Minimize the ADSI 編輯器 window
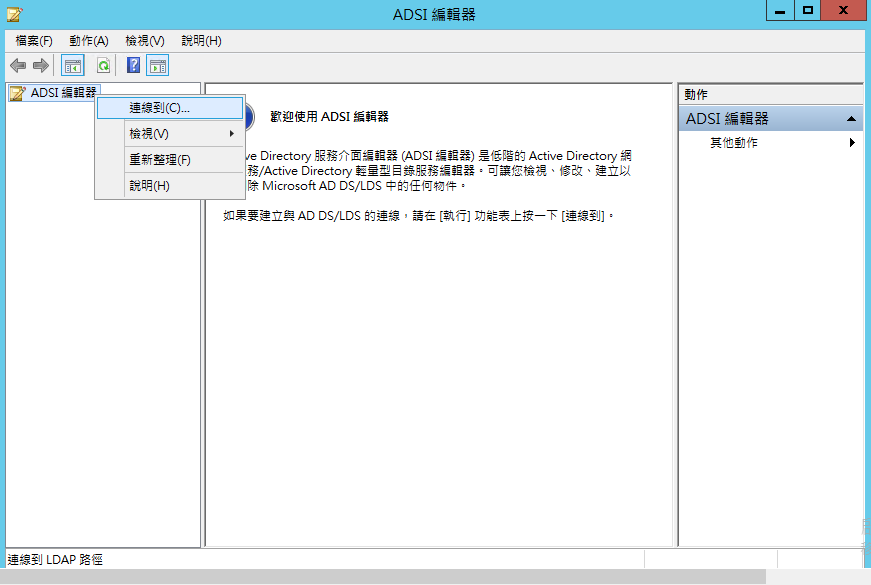This screenshot has height=585, width=871. pyautogui.click(x=780, y=11)
